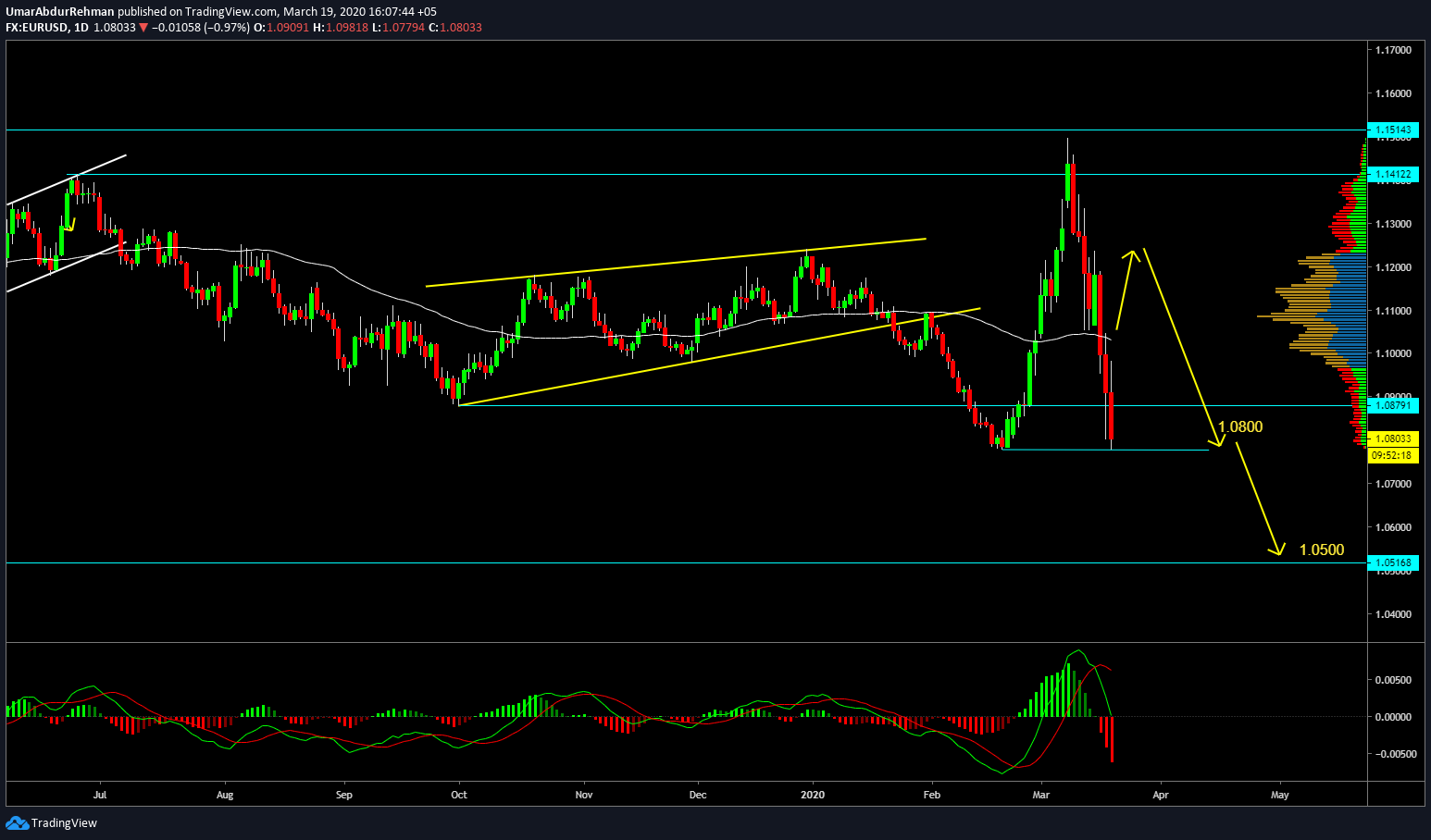Select the 1.15143 price level label
Viewport: 1431px width, 840px height.
pos(1392,130)
